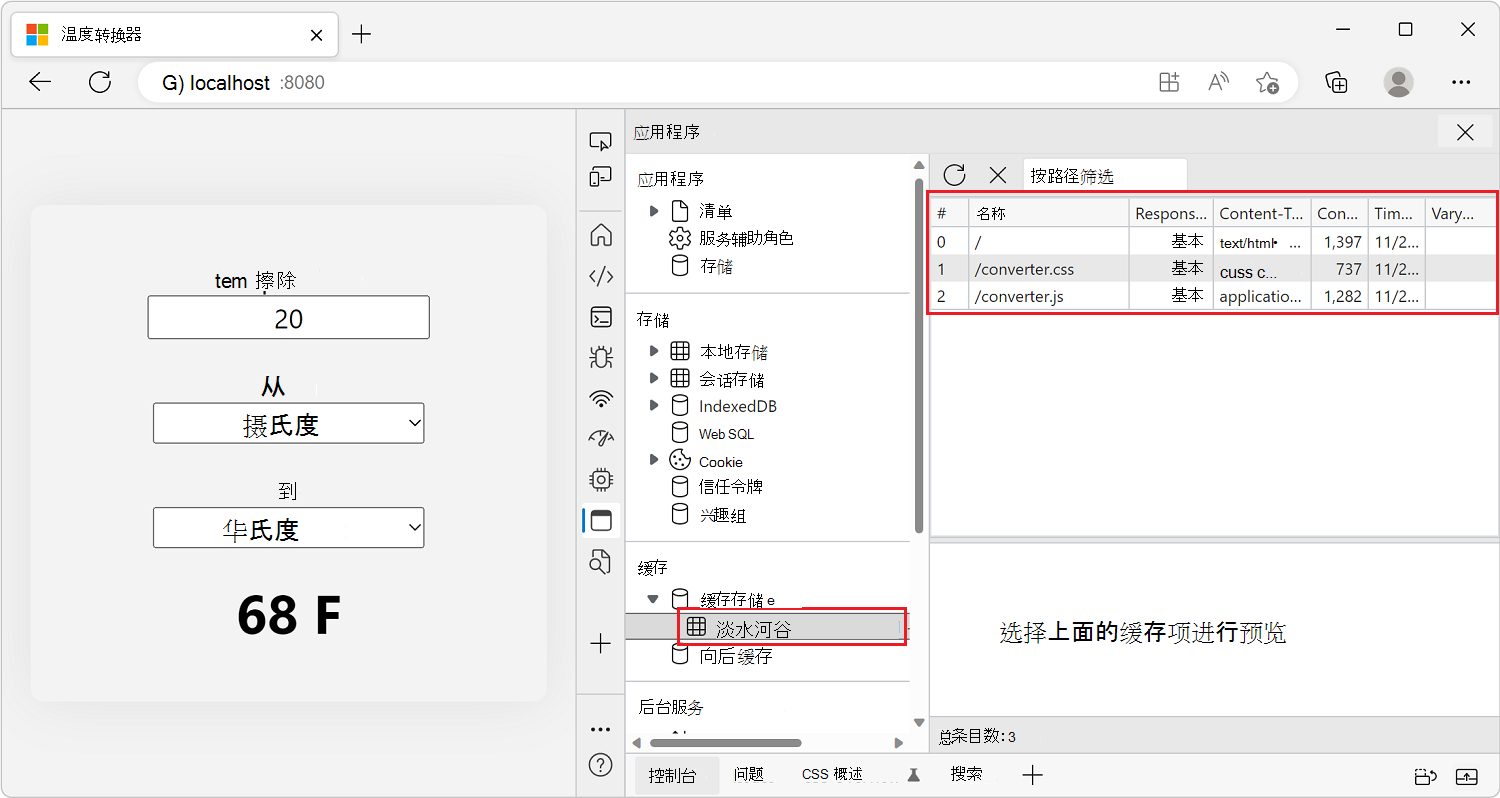Screen dimensions: 1500x798
Task: Refresh the cache entries list
Action: point(955,175)
